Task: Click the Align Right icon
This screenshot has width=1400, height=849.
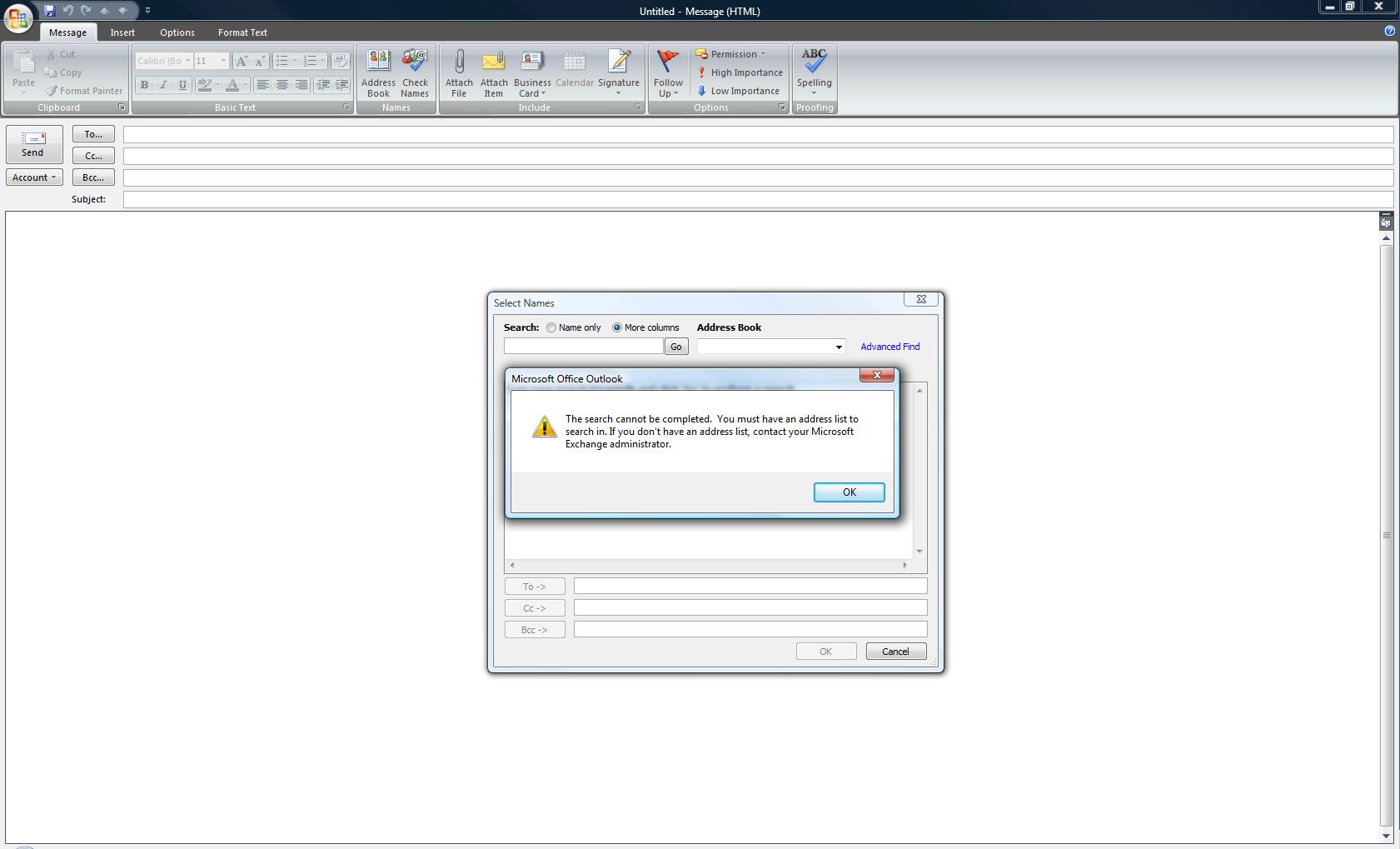Action: tap(301, 85)
